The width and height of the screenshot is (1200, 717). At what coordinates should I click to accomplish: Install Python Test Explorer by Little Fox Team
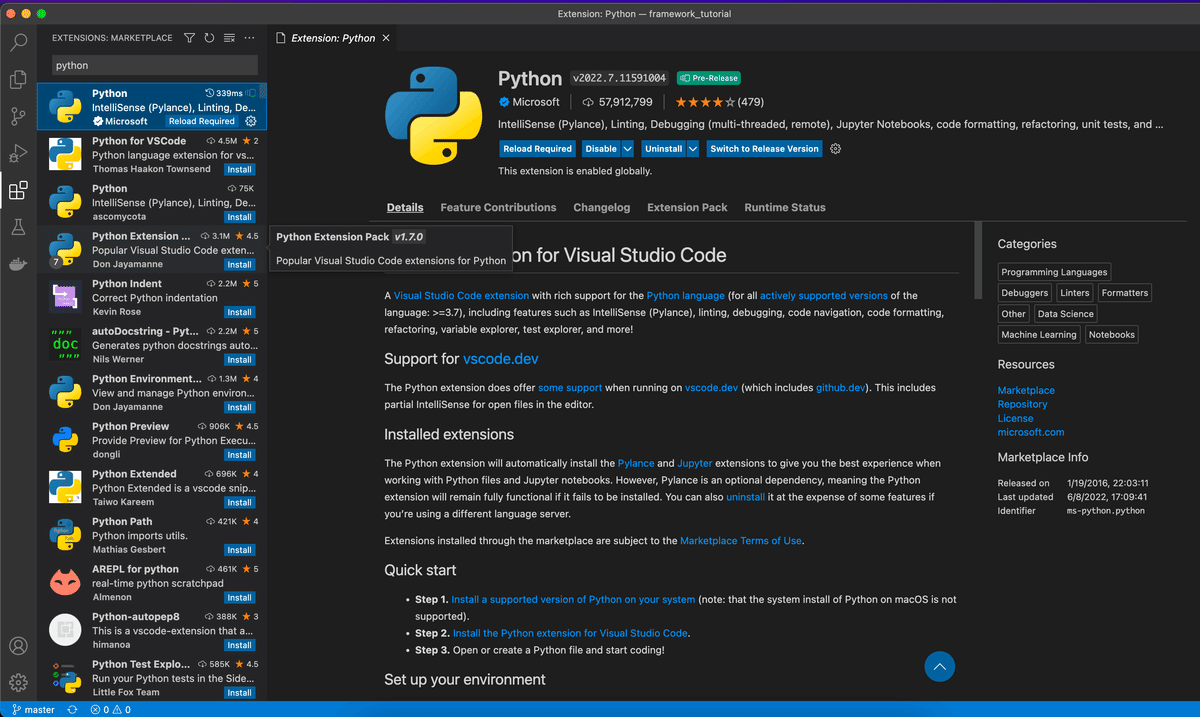[239, 693]
